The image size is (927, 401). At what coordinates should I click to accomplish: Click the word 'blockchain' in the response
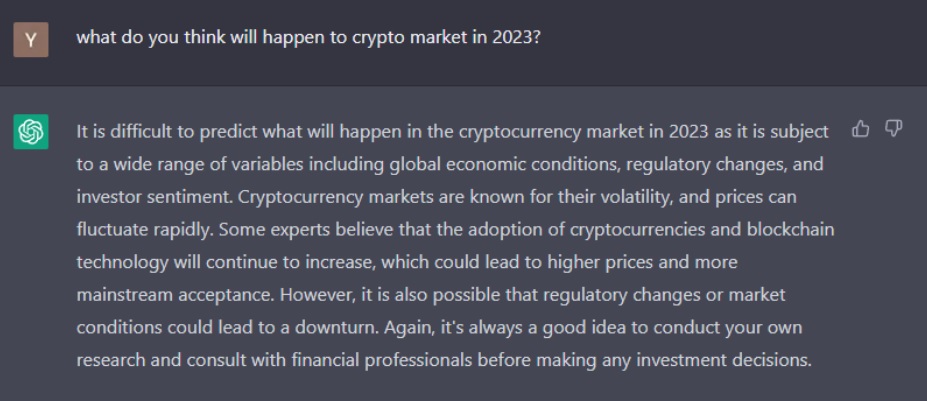790,229
